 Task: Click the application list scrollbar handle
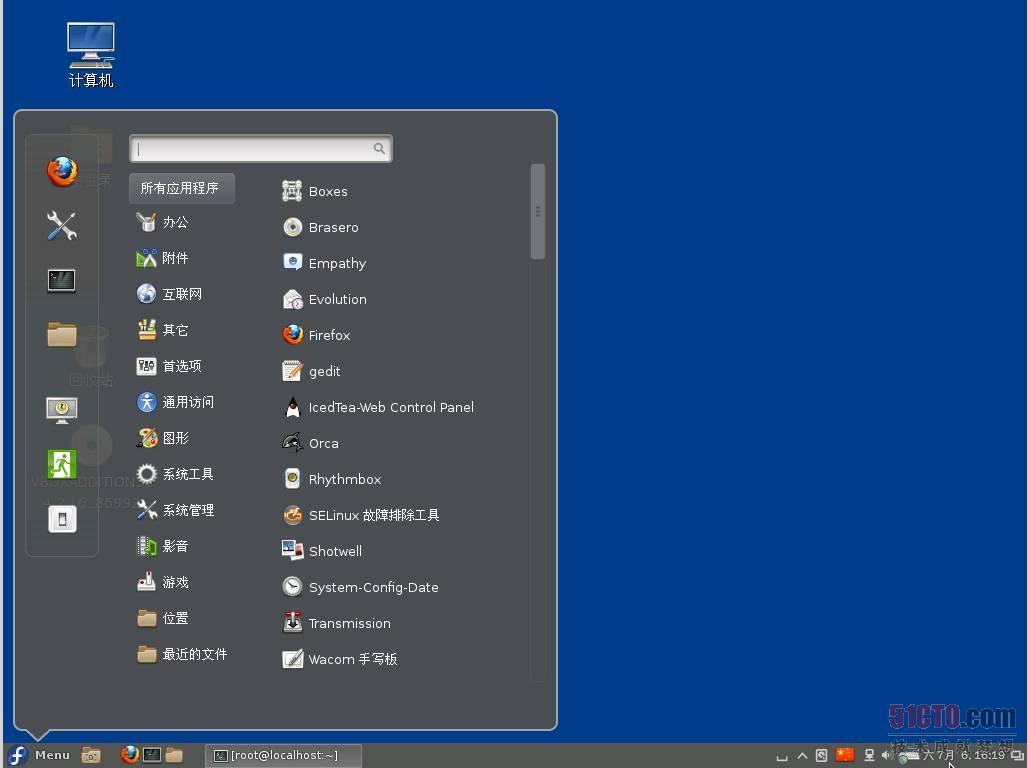538,211
